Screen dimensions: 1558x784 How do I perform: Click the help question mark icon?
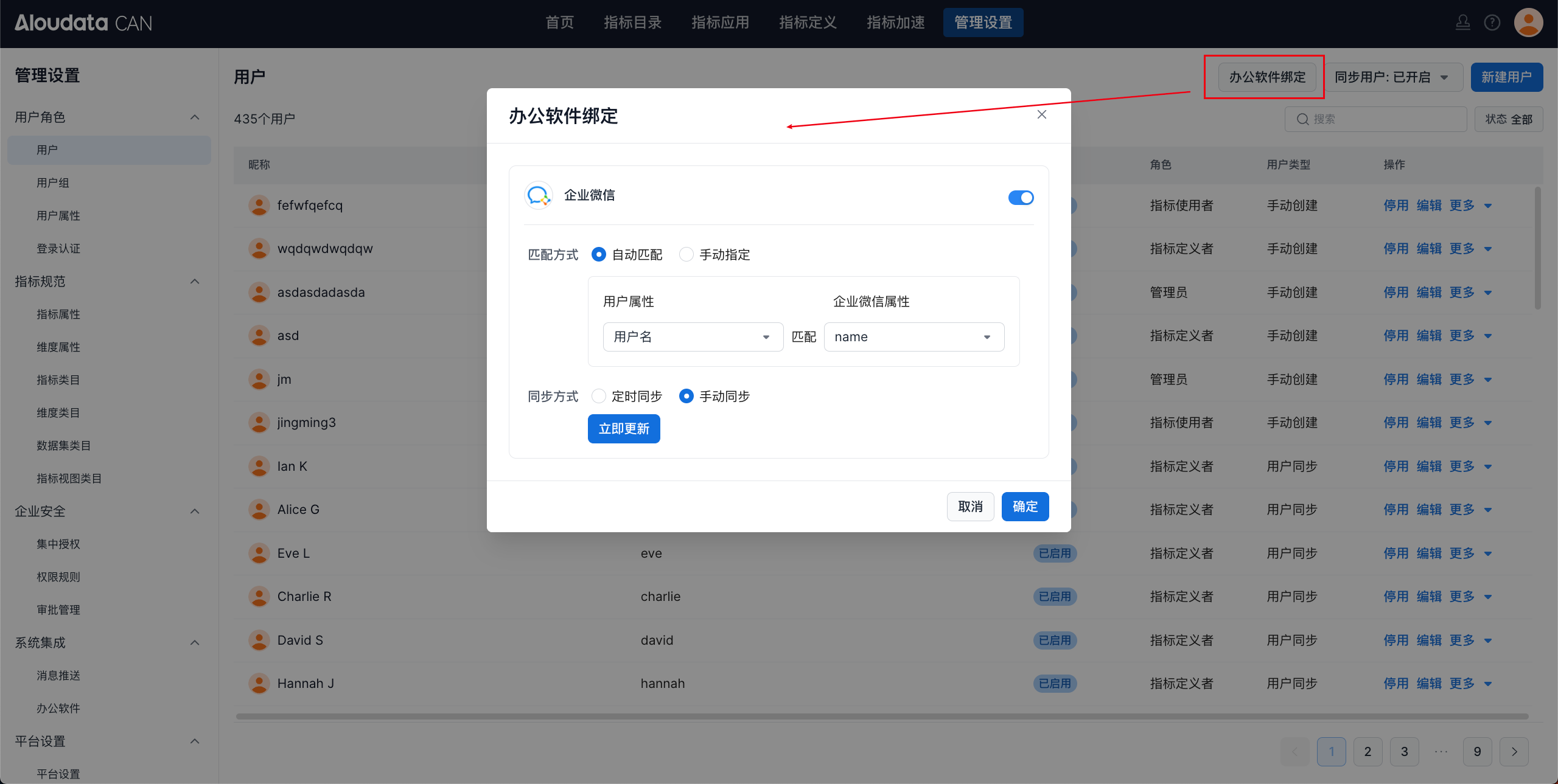tap(1492, 23)
